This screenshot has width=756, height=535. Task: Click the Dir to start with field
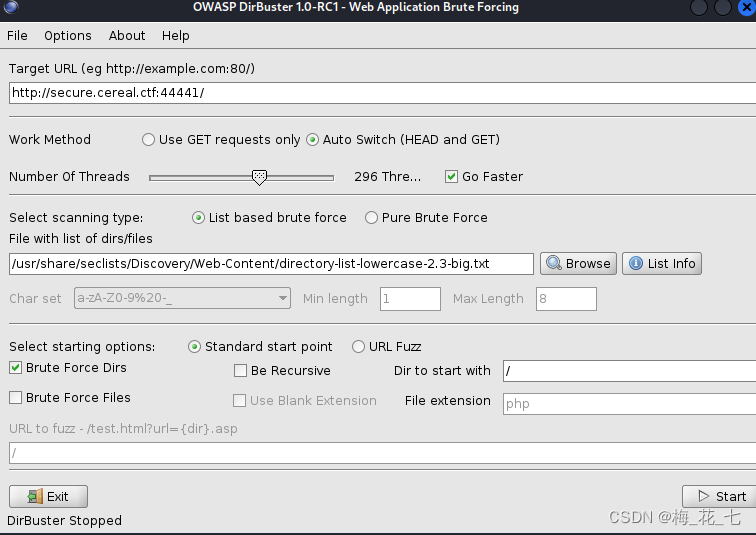[629, 371]
